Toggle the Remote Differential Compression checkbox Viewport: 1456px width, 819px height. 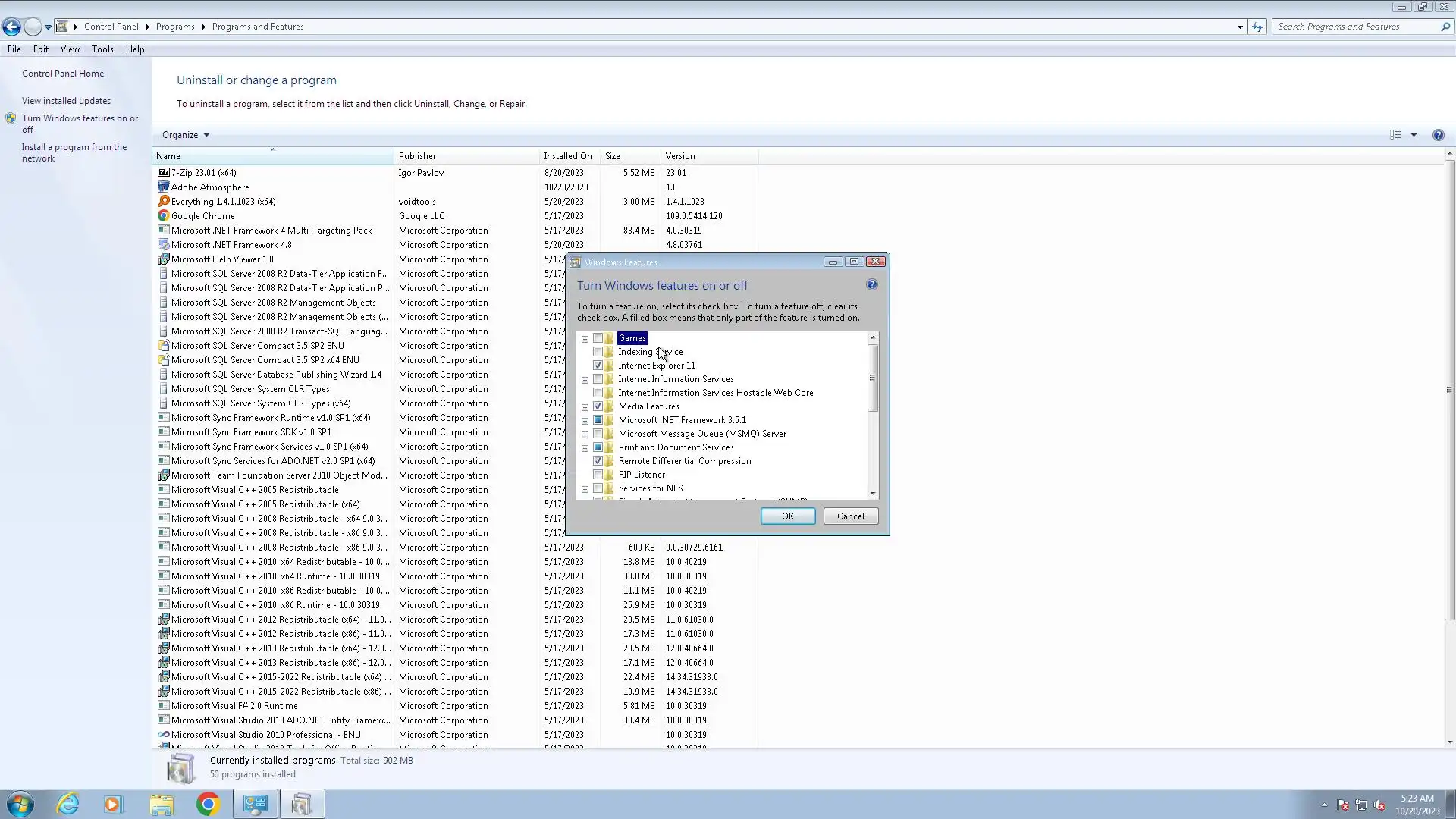pos(598,461)
